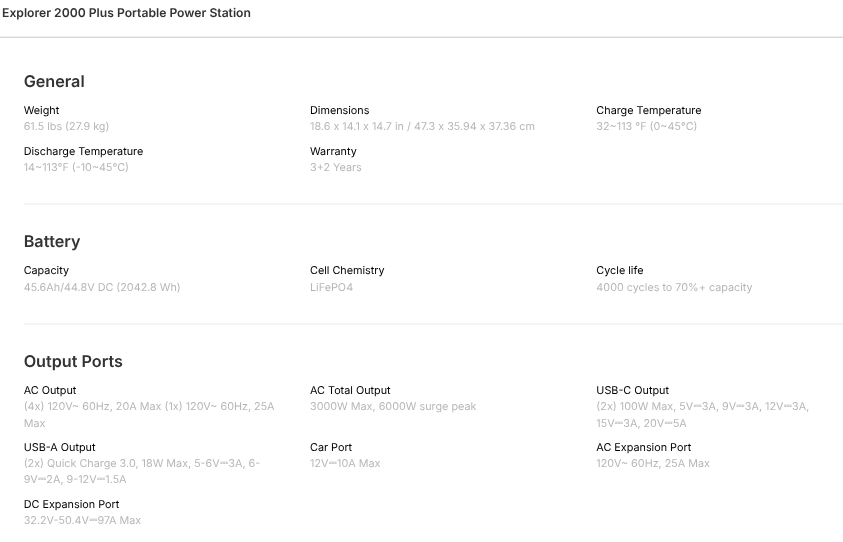
Task: Click the AC Total Output label
Action: pos(350,390)
